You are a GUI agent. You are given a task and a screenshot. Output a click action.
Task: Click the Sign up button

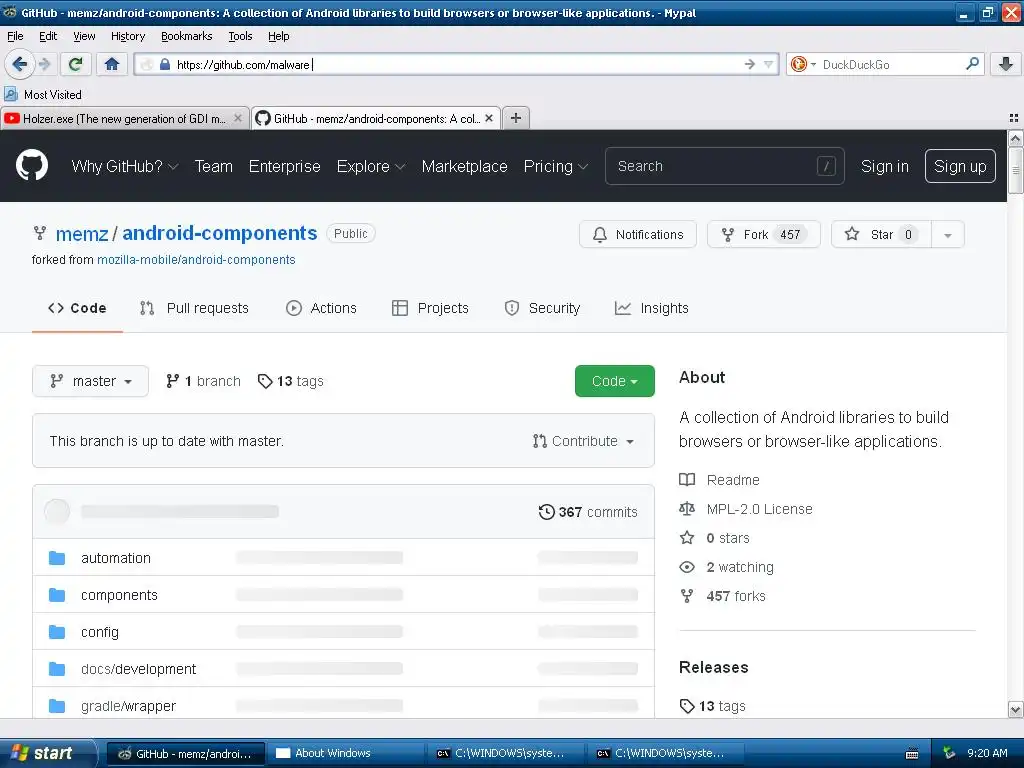tap(960, 166)
